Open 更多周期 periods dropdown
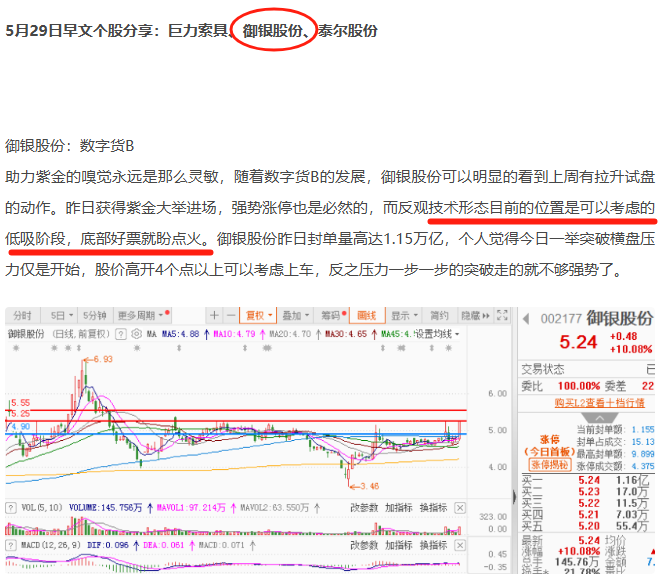 [143, 316]
